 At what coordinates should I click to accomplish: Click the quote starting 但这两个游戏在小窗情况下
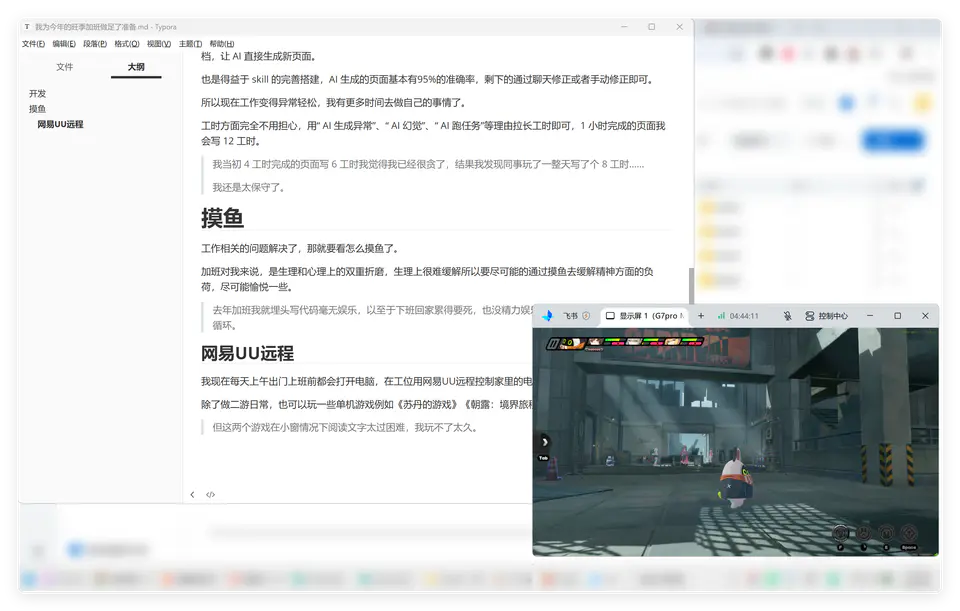[345, 427]
